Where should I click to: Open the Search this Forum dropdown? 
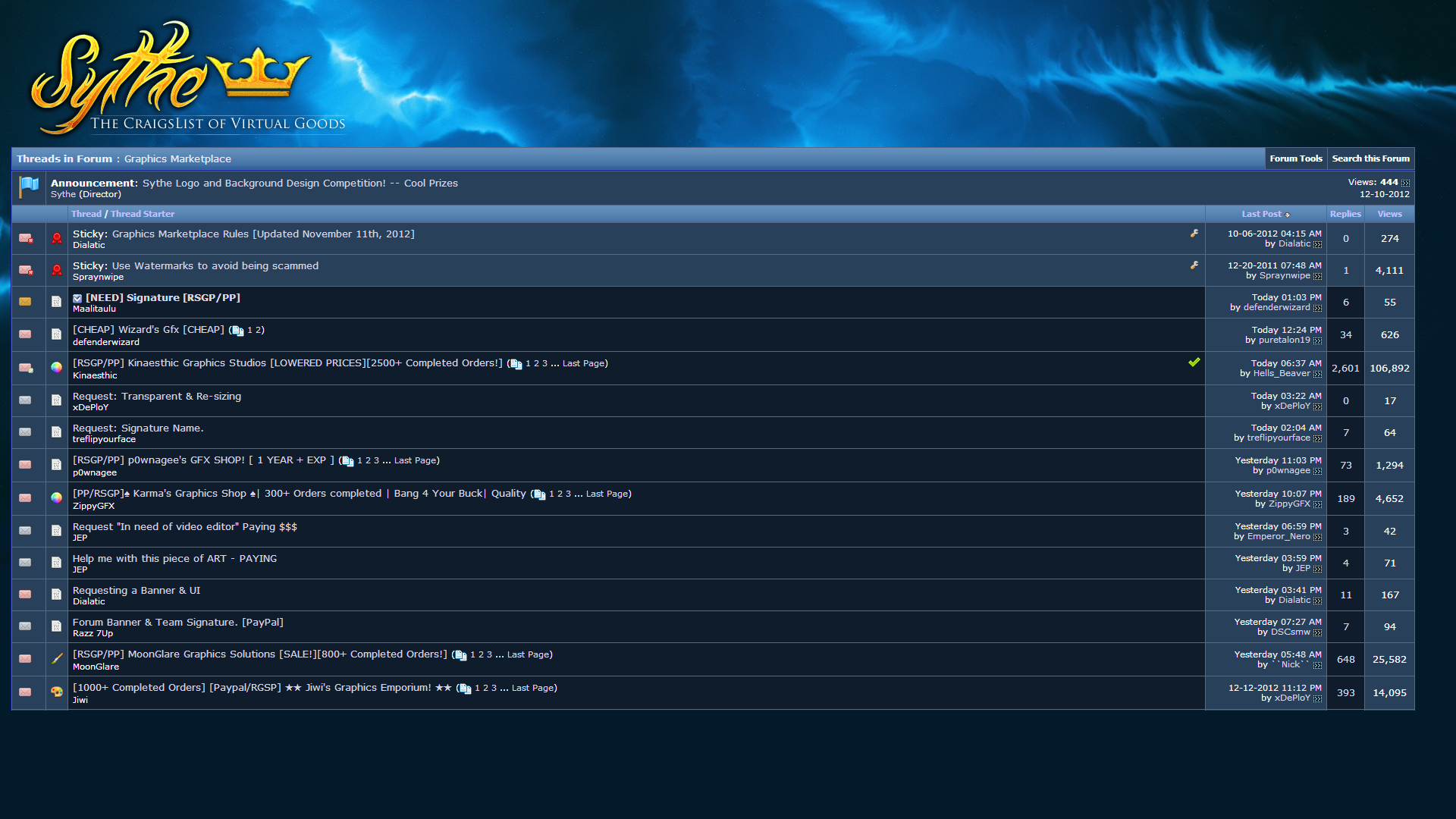point(1370,158)
